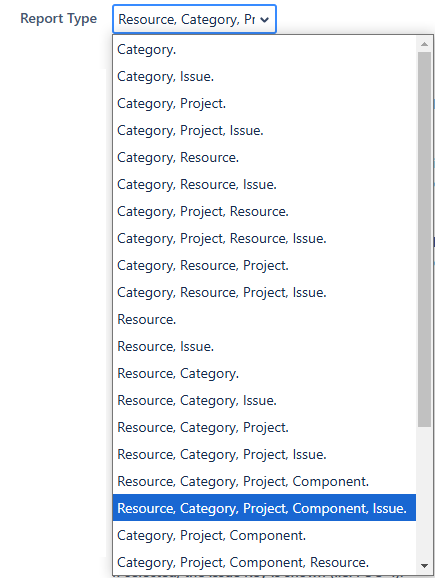Pick 'Category, Project, Issue.' option

[264, 130]
